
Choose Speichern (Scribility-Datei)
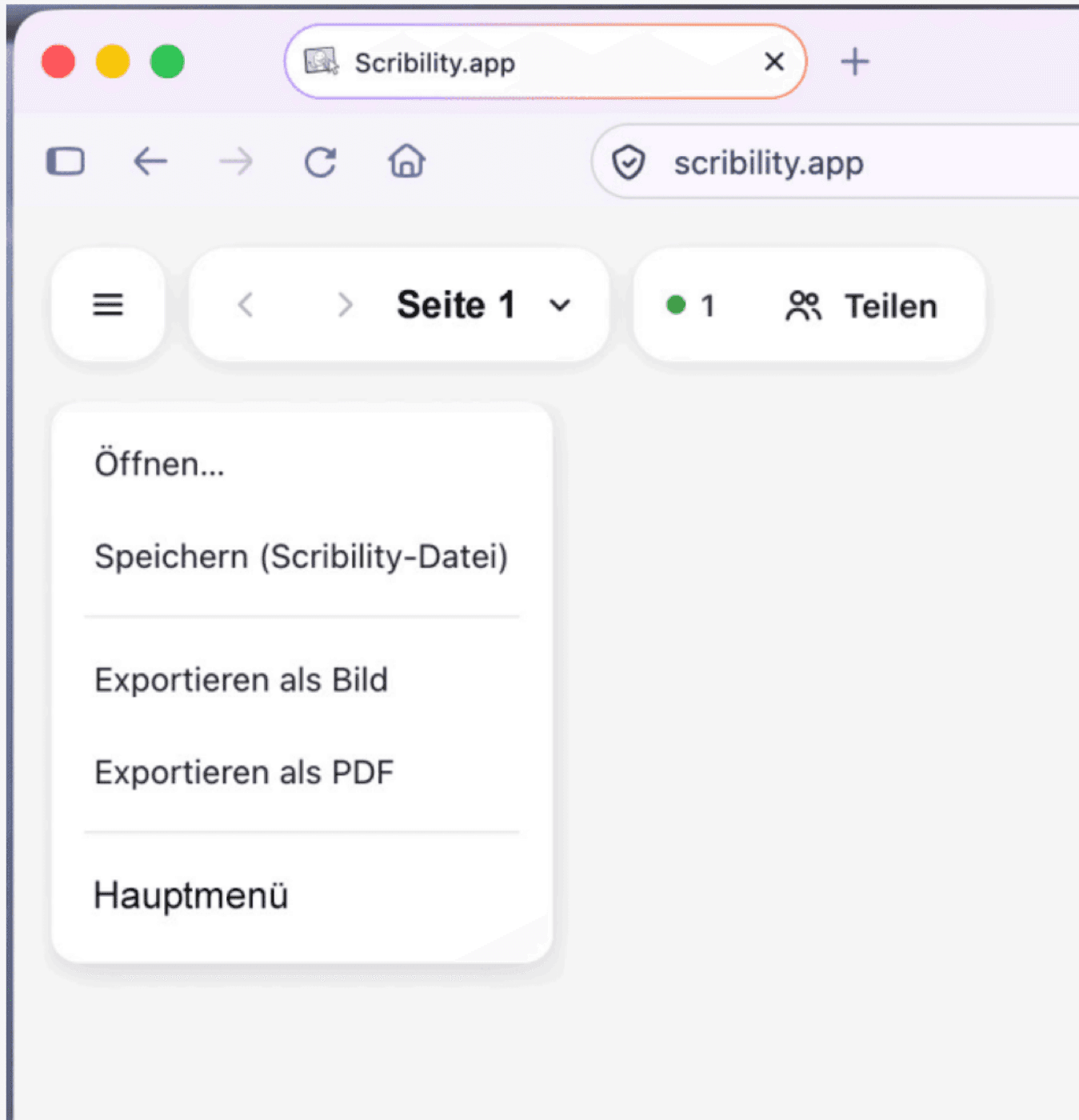(x=302, y=557)
